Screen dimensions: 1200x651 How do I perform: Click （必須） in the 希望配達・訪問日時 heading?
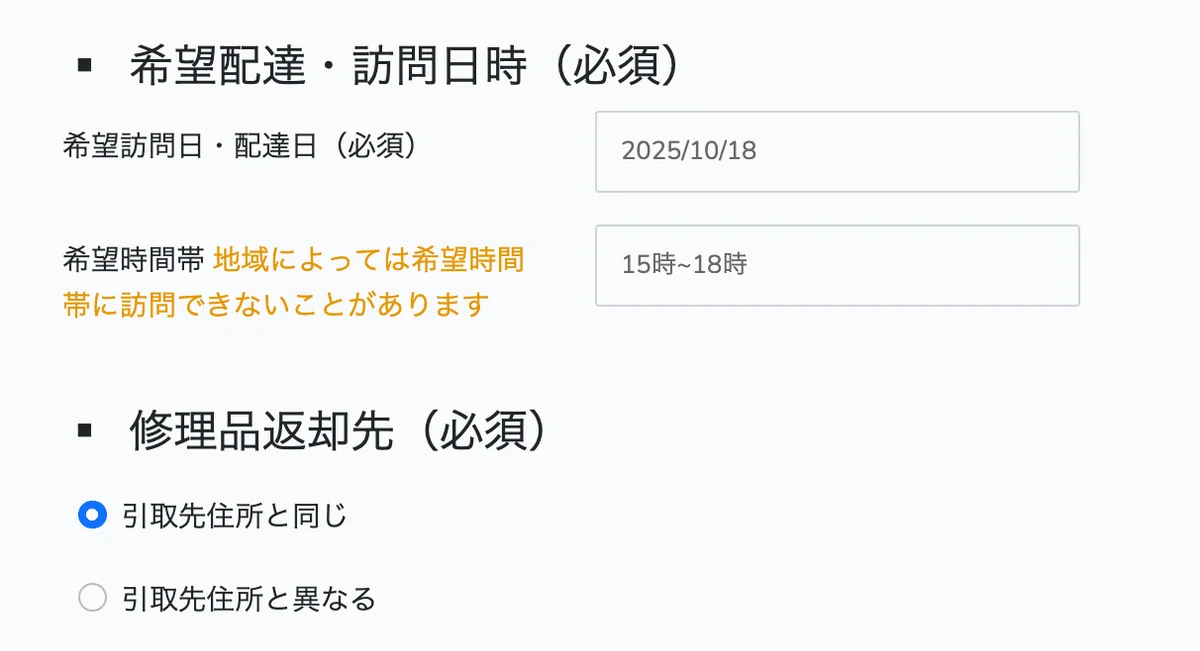[x=619, y=68]
